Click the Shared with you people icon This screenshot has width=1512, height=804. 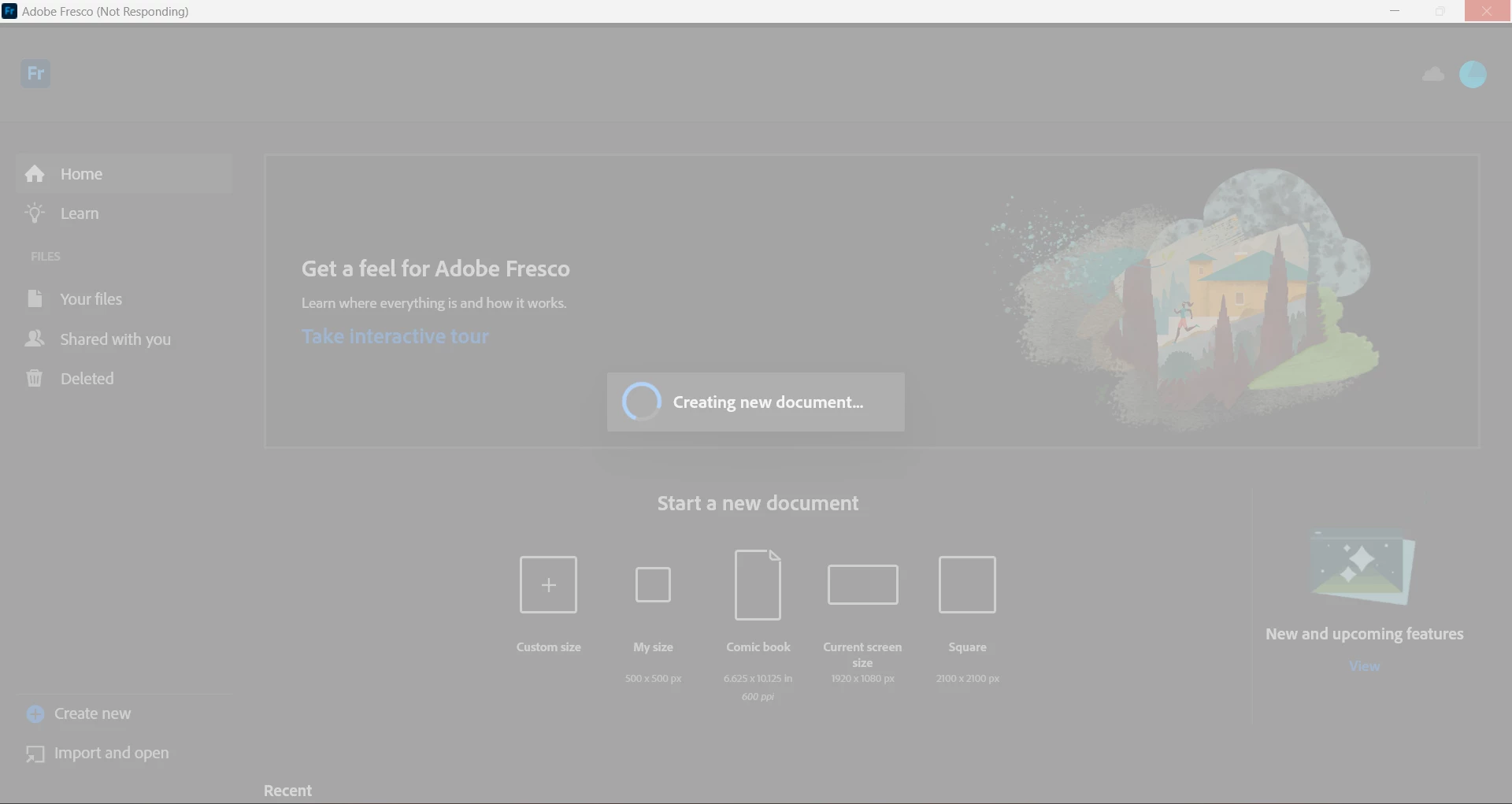coord(35,339)
